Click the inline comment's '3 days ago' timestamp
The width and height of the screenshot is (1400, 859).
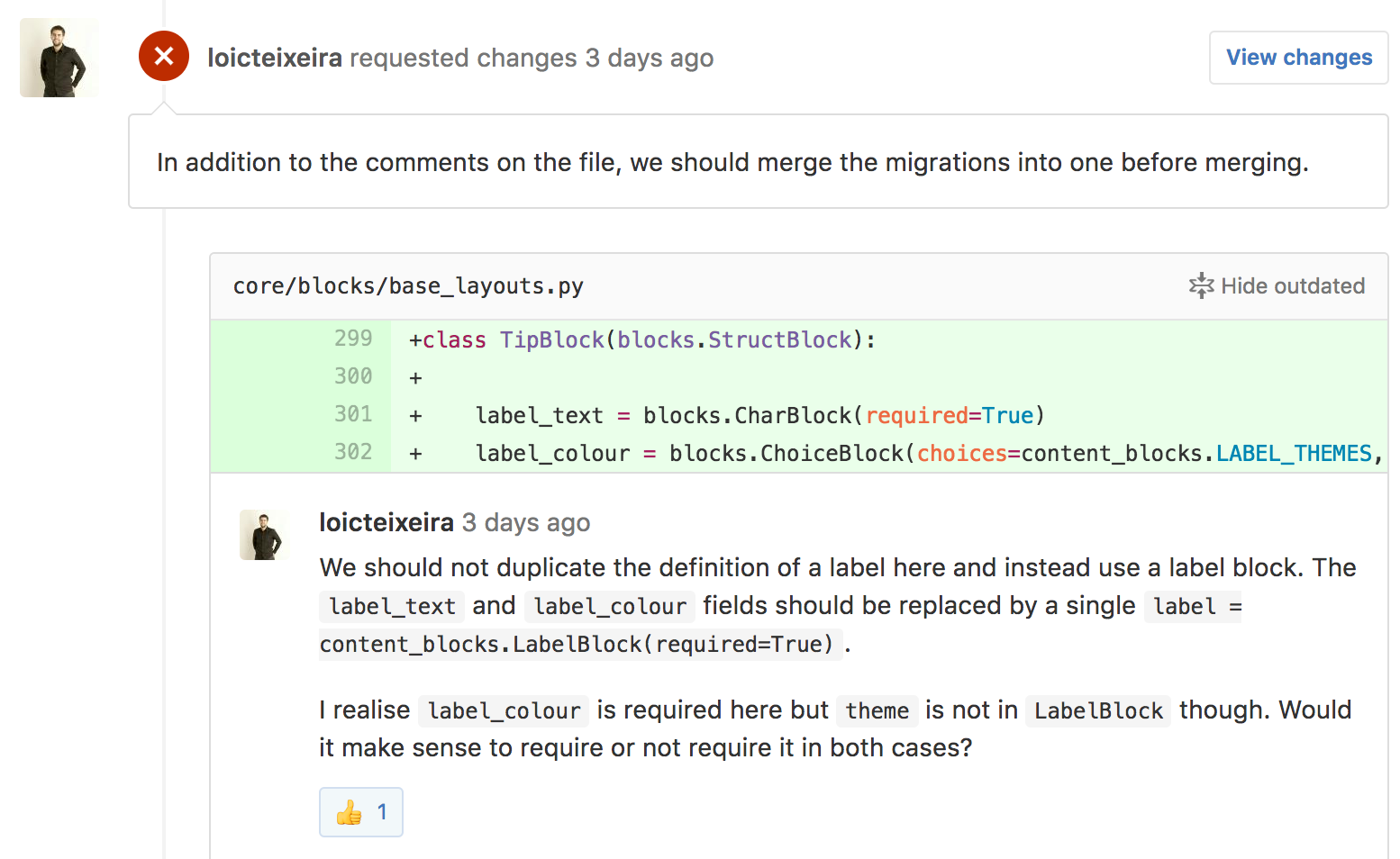point(526,522)
